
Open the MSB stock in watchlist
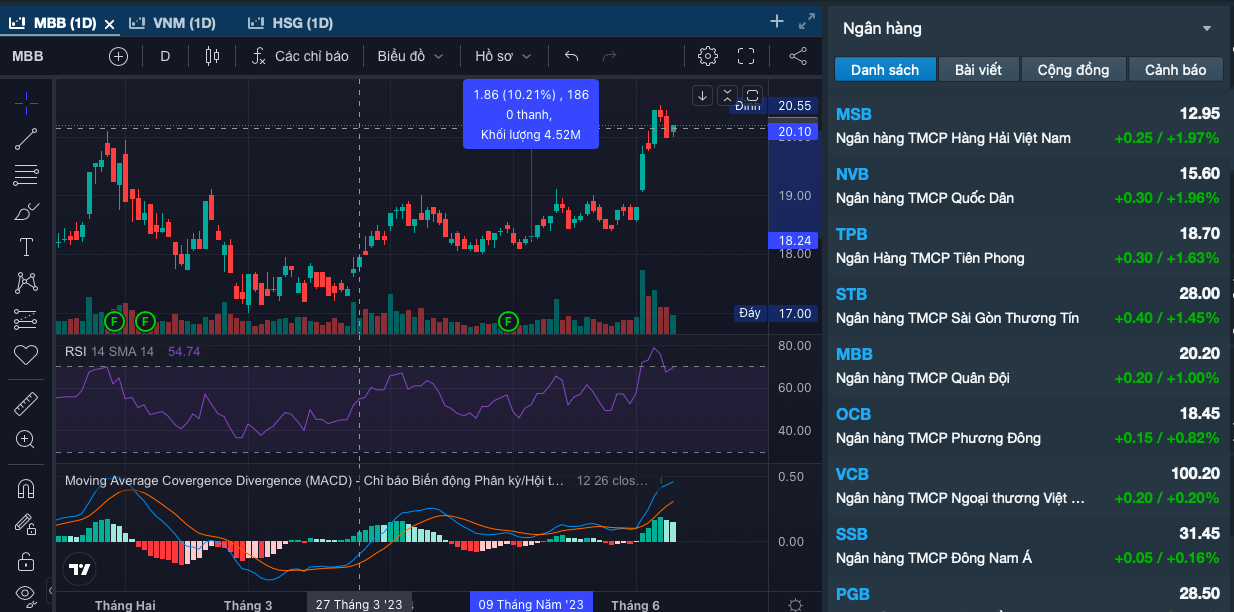1028,125
